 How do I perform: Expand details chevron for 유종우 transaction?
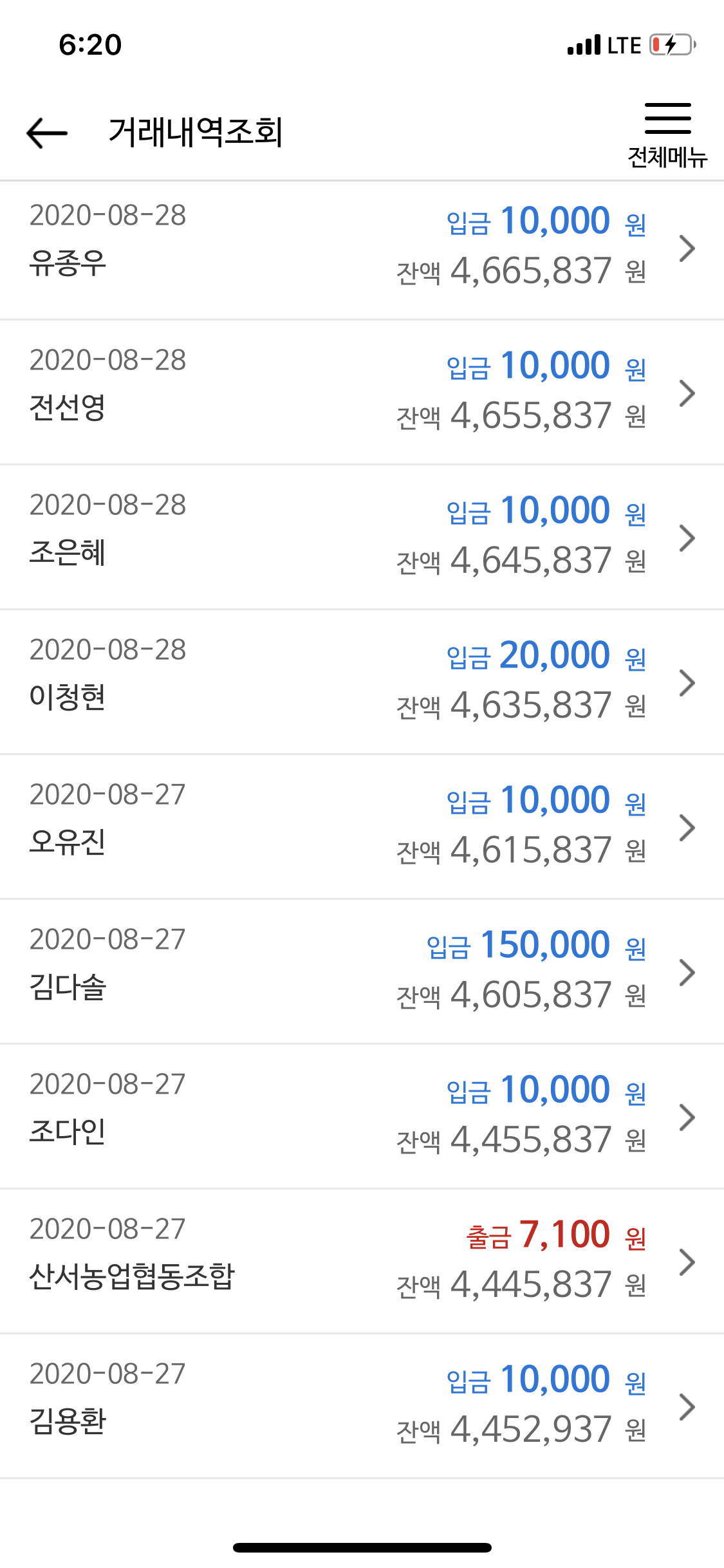(687, 248)
